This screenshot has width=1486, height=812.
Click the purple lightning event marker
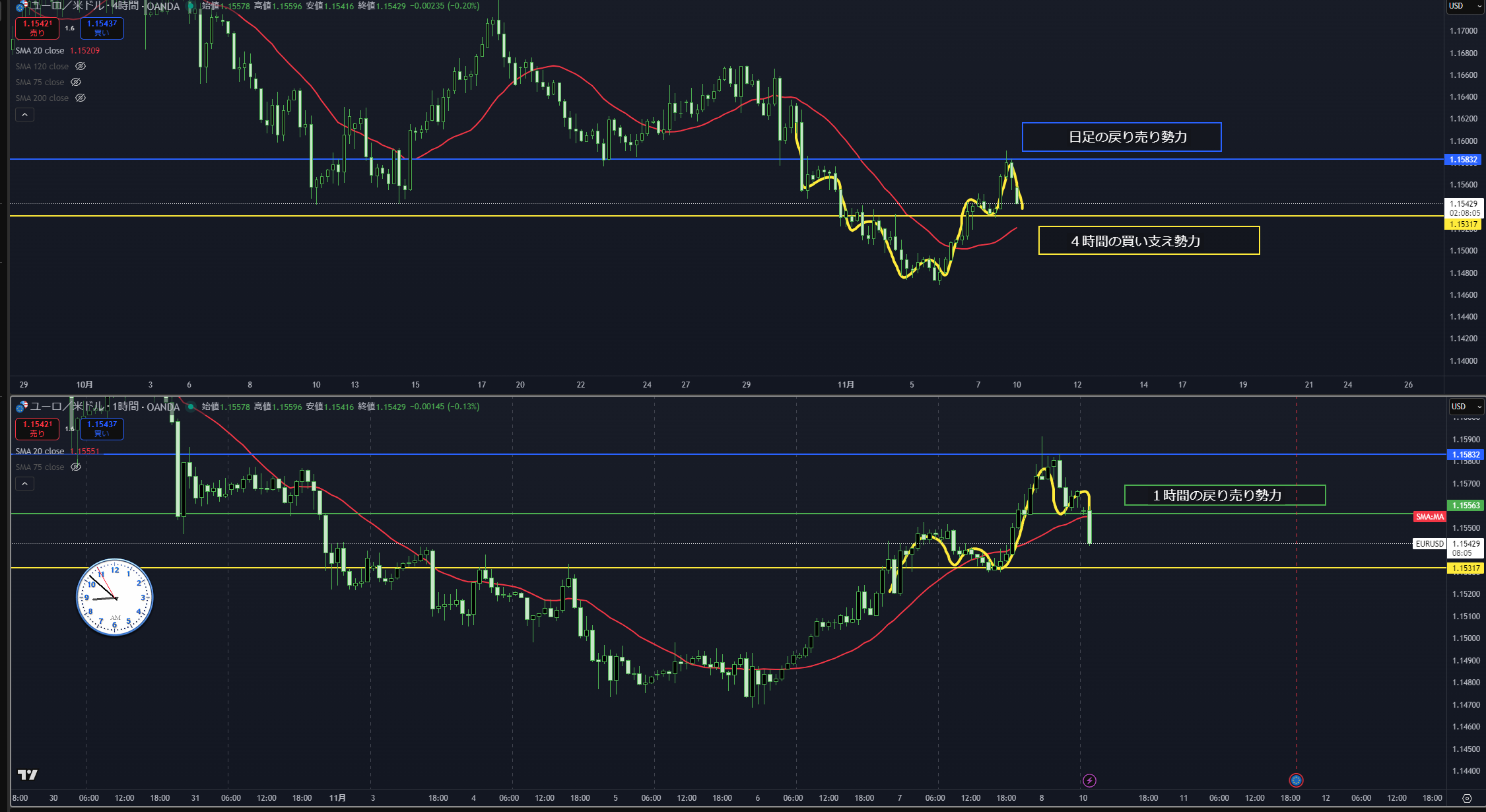pyautogui.click(x=1089, y=780)
